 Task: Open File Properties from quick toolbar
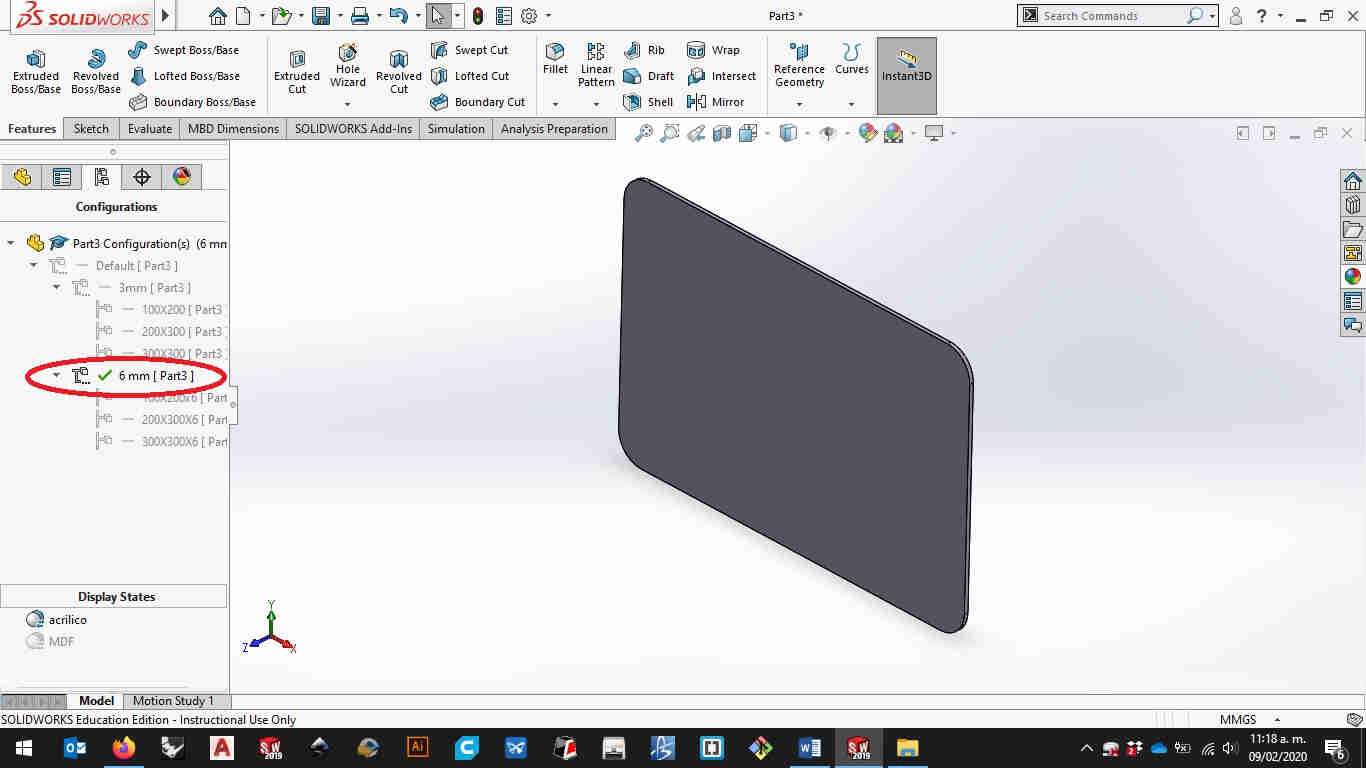pyautogui.click(x=504, y=16)
